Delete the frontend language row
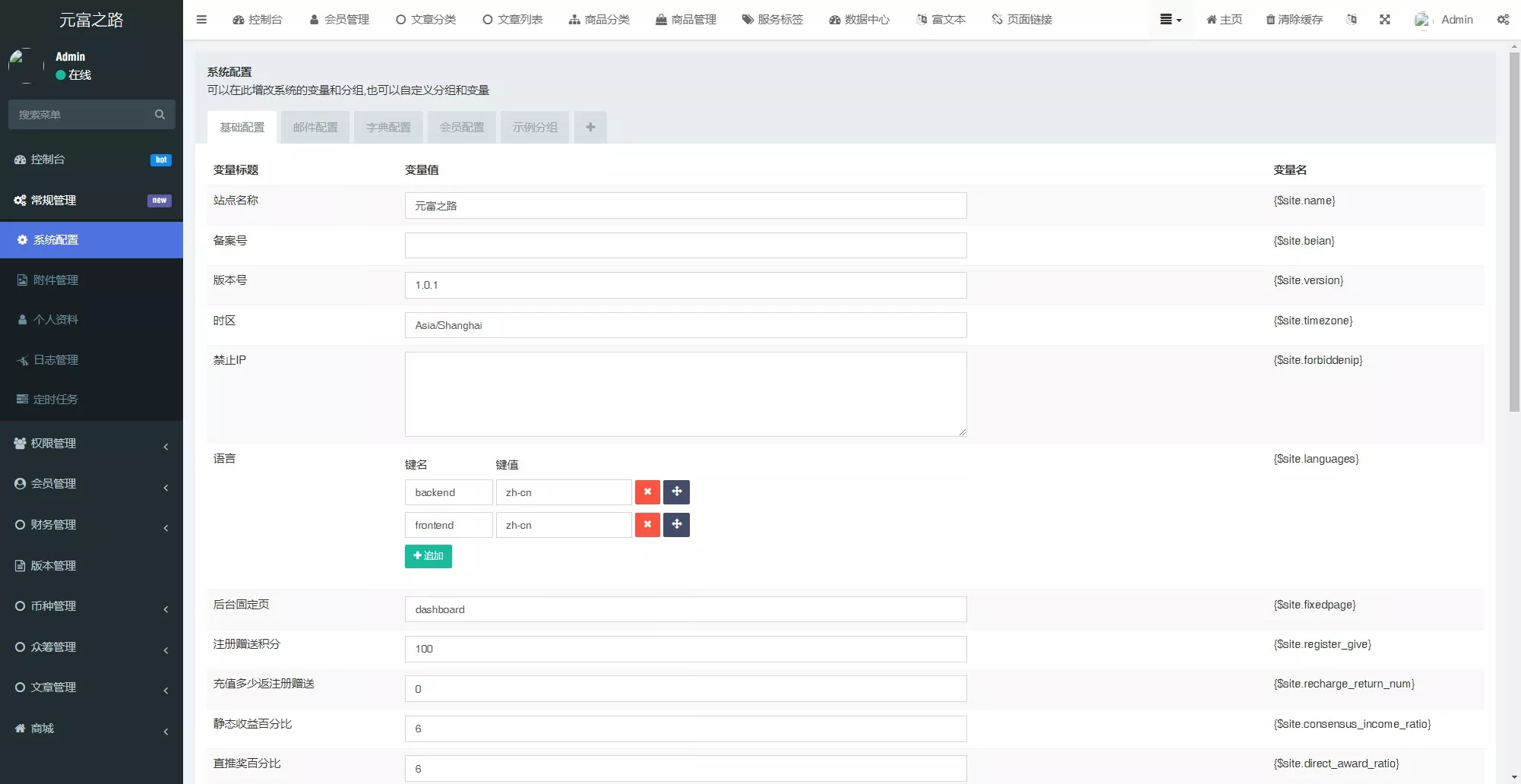Image resolution: width=1521 pixels, height=784 pixels. pyautogui.click(x=647, y=525)
